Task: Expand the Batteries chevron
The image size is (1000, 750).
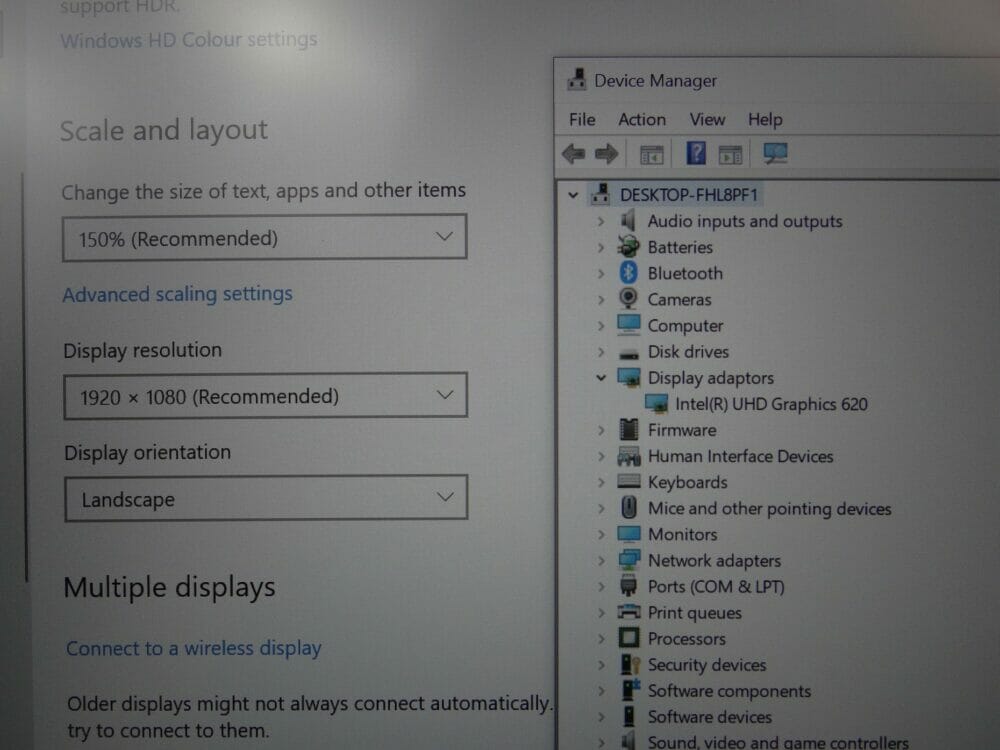Action: pos(600,247)
